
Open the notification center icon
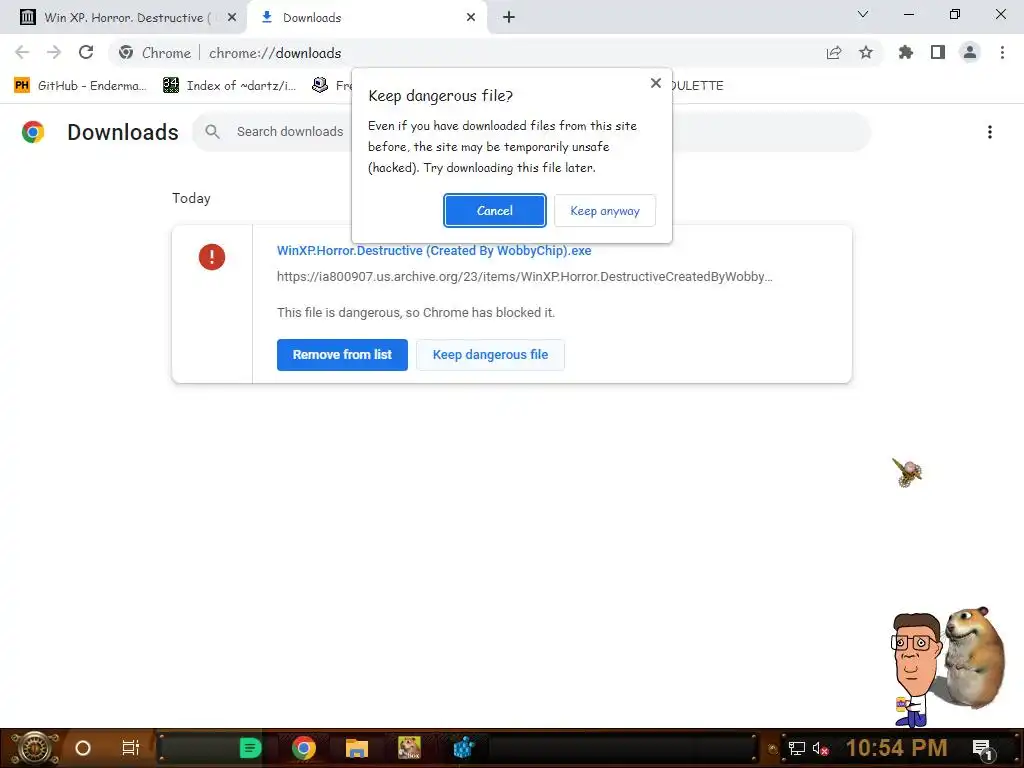pos(983,748)
